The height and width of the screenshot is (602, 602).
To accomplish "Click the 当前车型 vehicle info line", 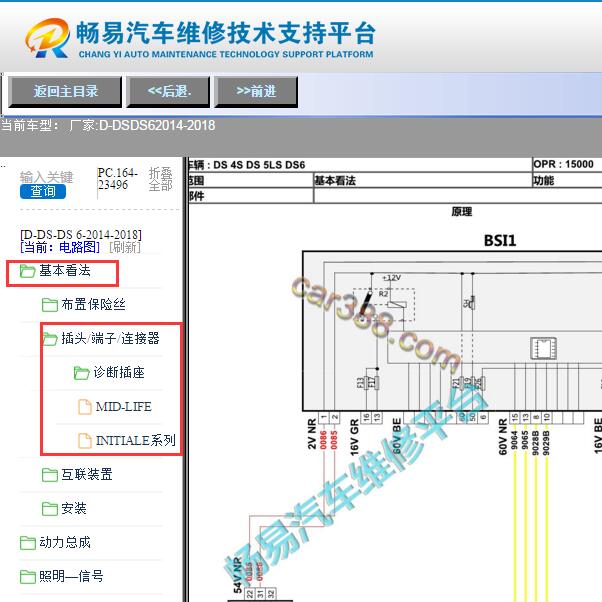I will (108, 126).
